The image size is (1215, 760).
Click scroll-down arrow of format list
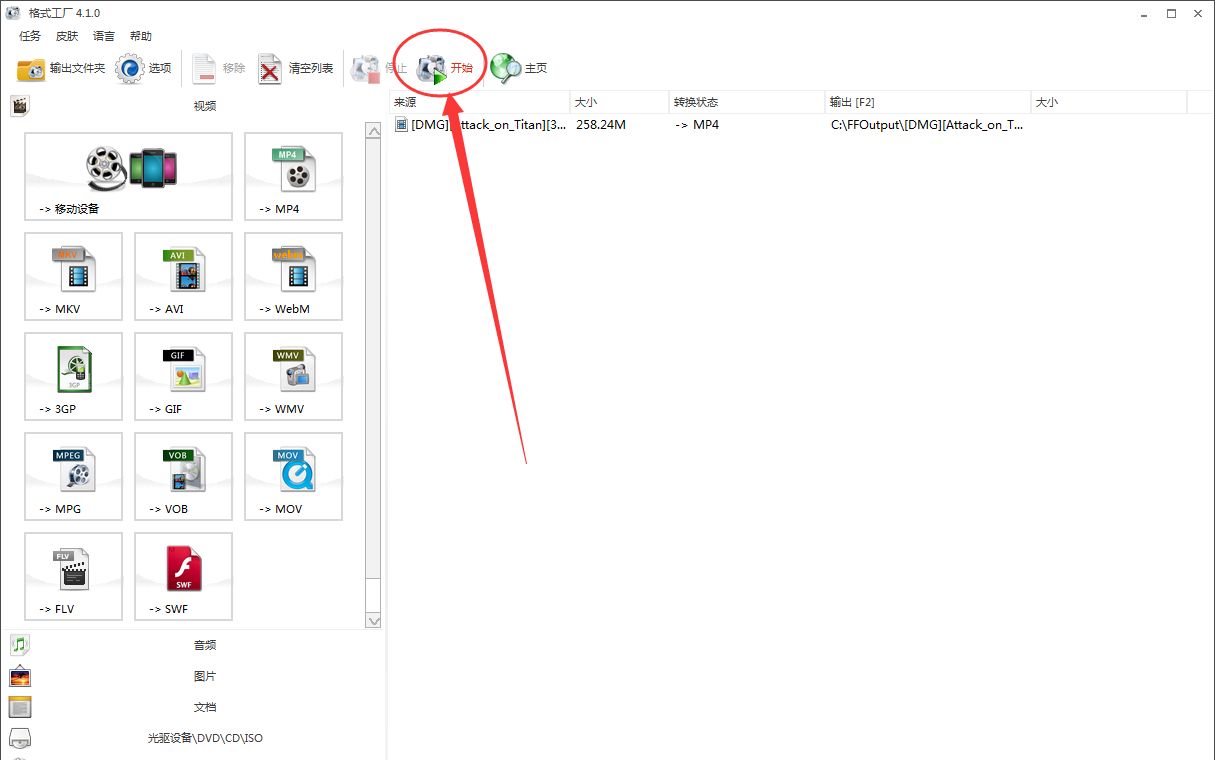coord(373,621)
